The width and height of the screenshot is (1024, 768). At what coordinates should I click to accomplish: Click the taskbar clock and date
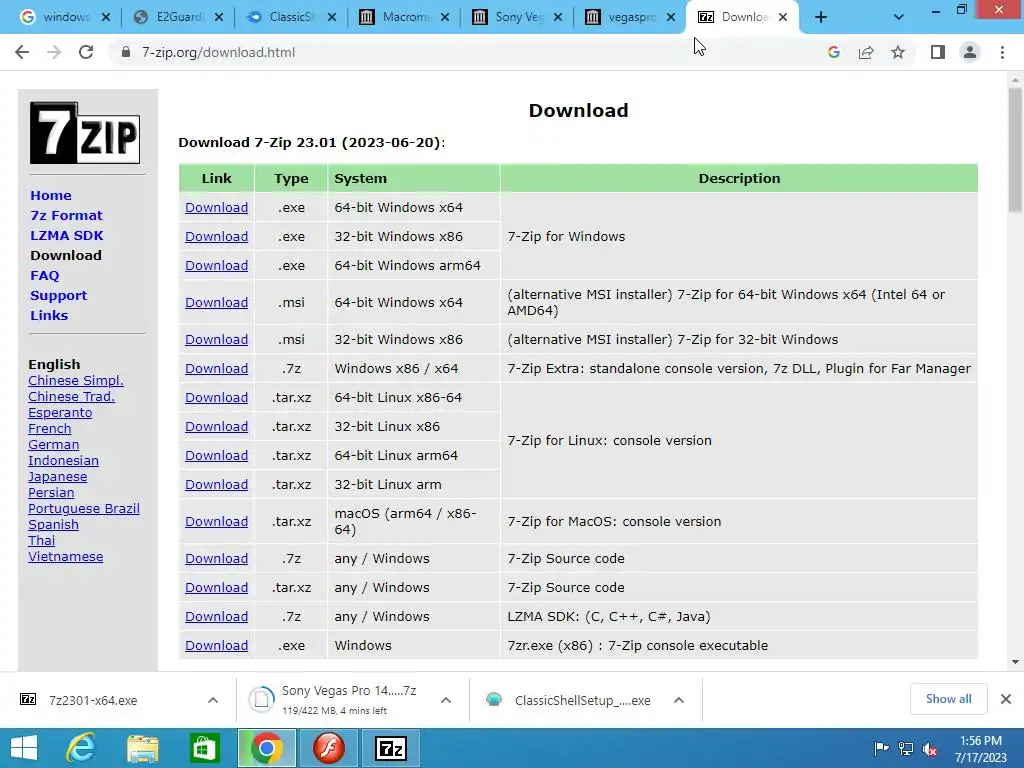click(981, 749)
